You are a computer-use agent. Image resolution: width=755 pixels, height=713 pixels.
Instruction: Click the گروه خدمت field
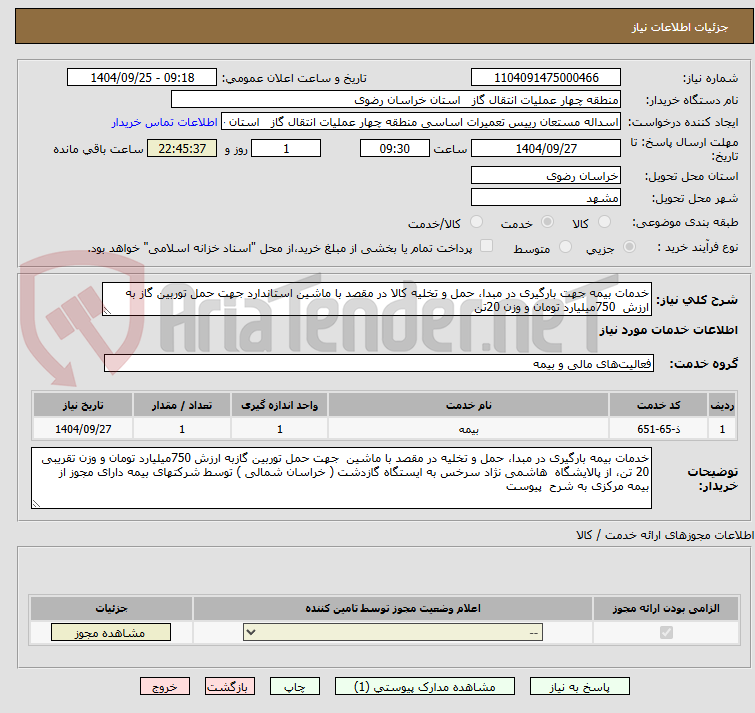tap(377, 365)
